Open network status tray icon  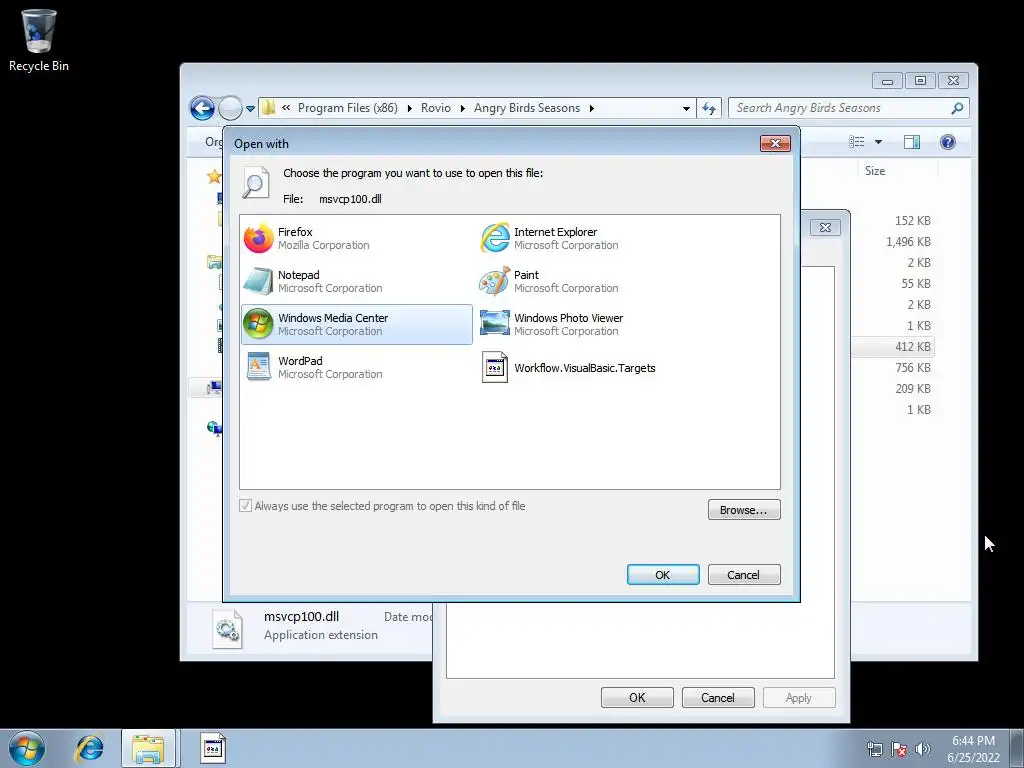(x=874, y=749)
